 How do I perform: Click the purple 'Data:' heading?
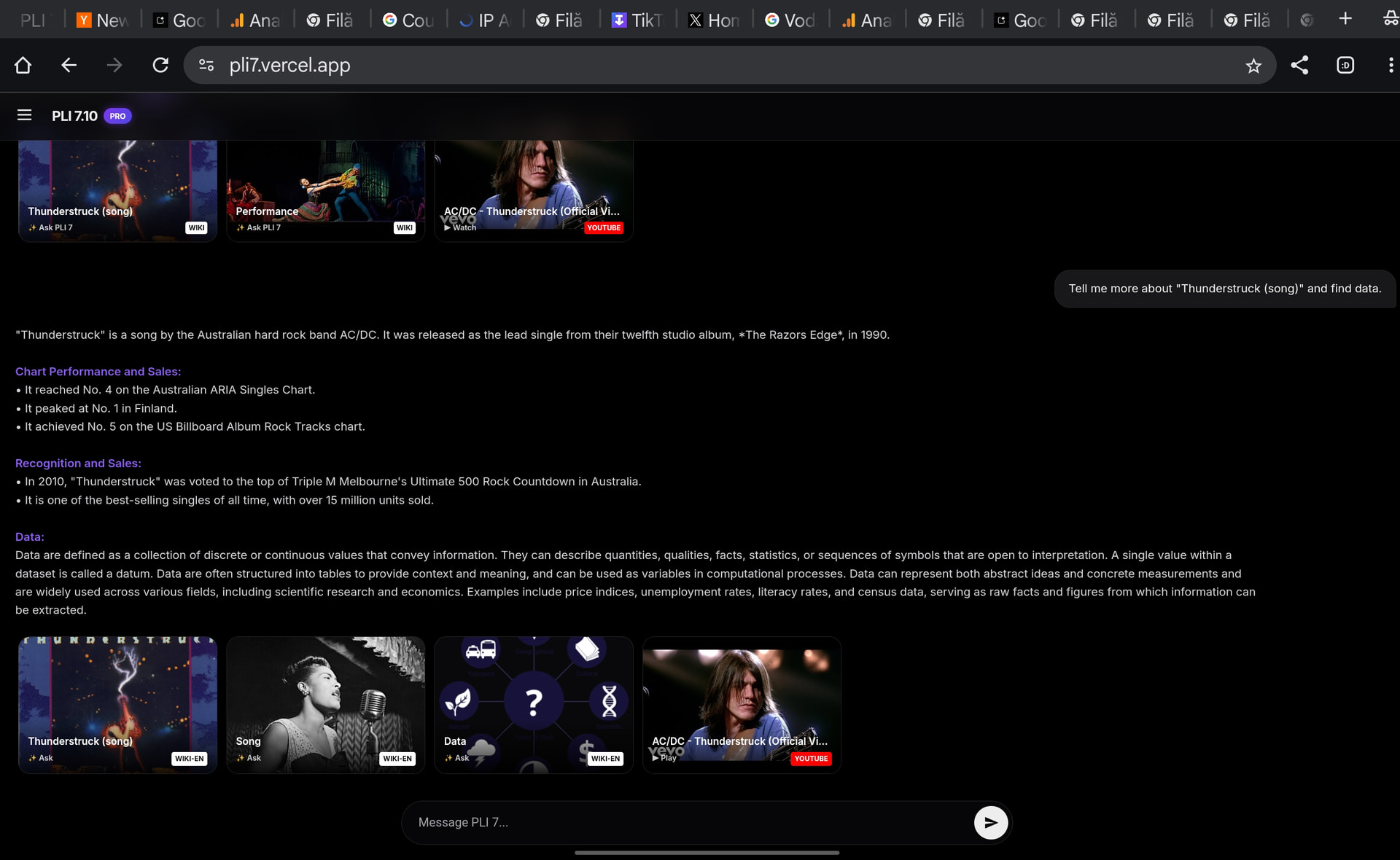(x=30, y=537)
